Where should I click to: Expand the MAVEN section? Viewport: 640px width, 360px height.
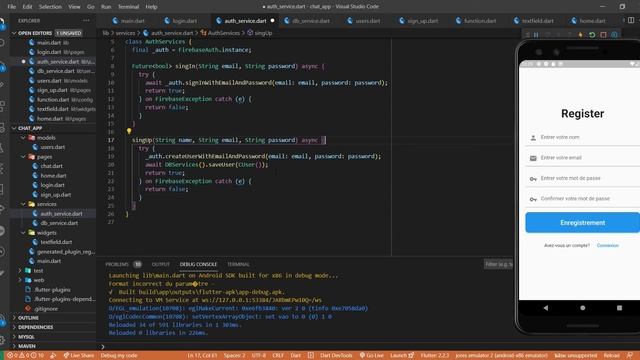tap(15, 346)
